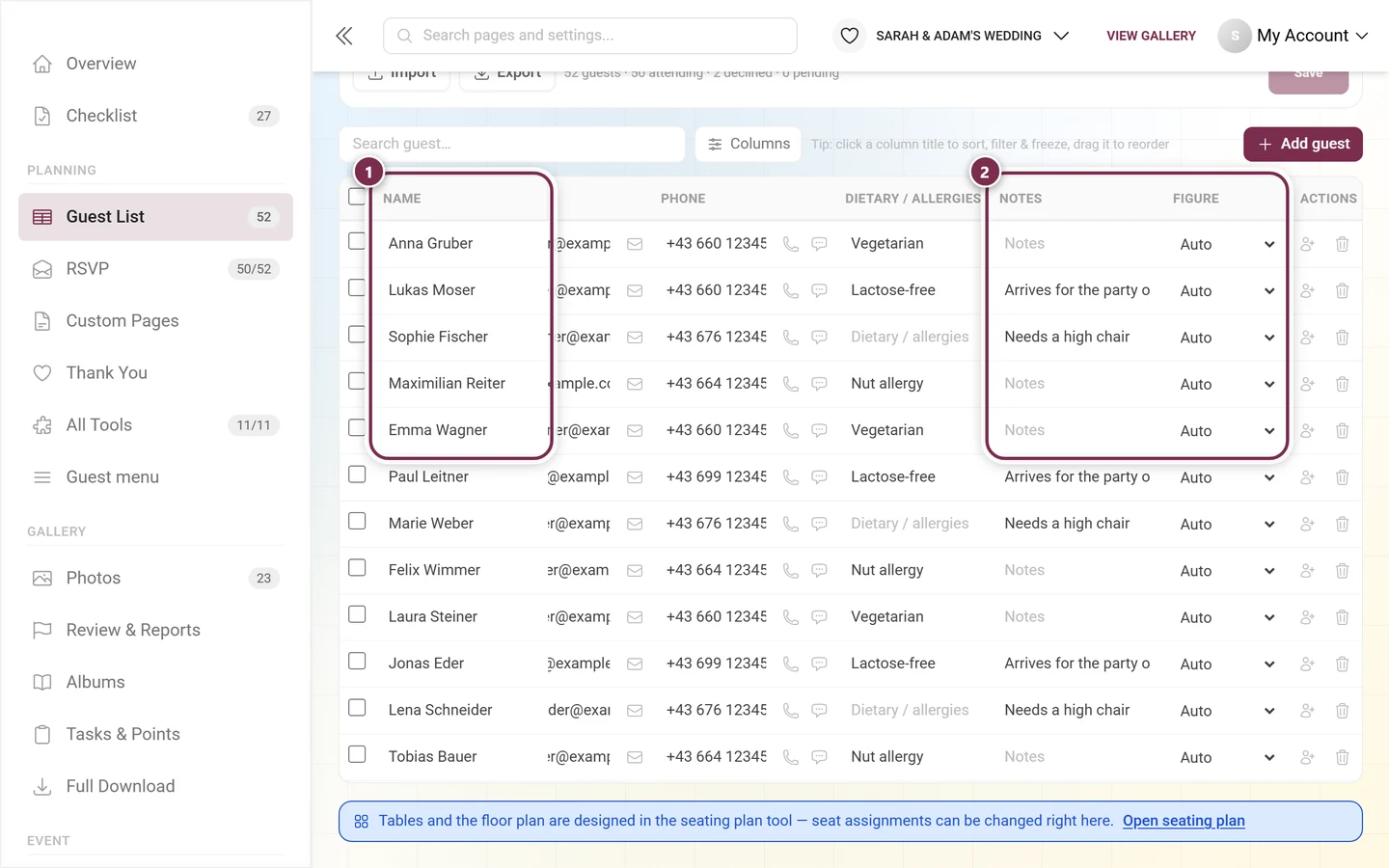Click add-companion icon in Jonas Eder's row

(1307, 664)
